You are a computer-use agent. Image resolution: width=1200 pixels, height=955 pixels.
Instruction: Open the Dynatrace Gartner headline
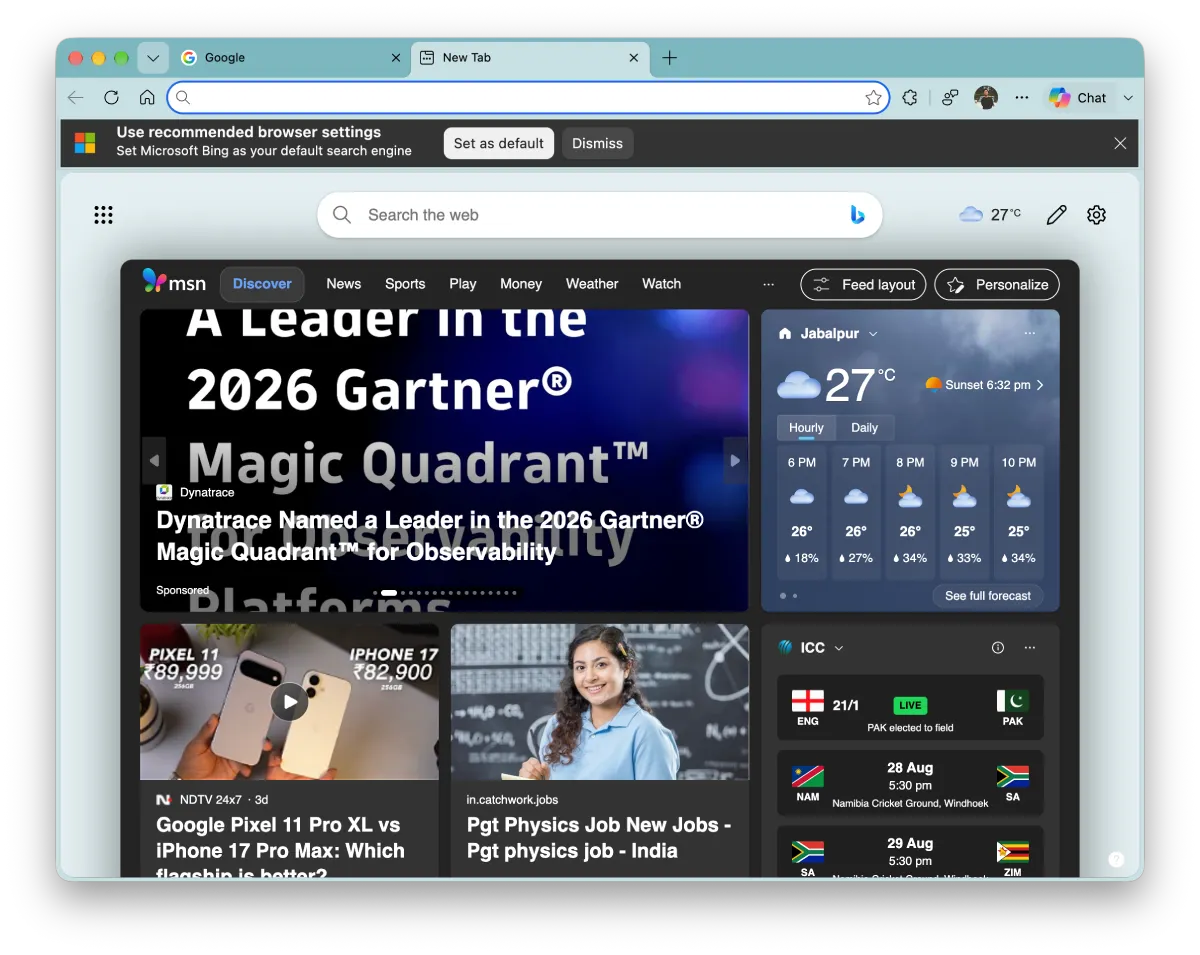pos(430,536)
